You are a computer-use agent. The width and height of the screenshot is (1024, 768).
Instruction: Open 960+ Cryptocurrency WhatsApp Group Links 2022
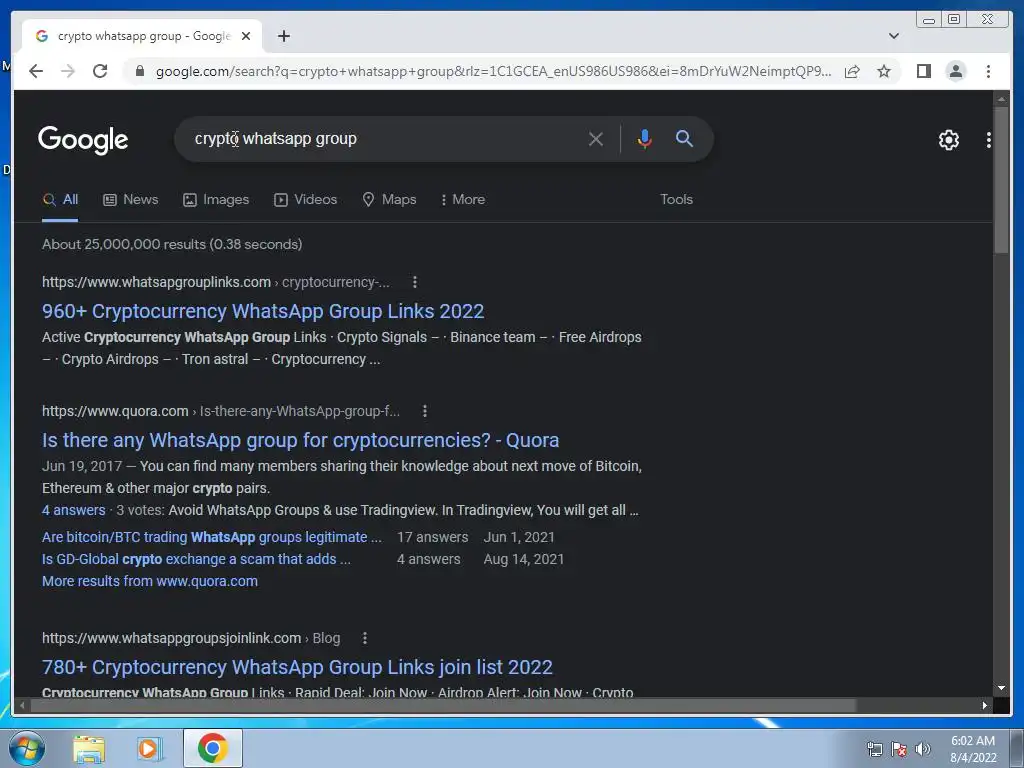pyautogui.click(x=263, y=311)
